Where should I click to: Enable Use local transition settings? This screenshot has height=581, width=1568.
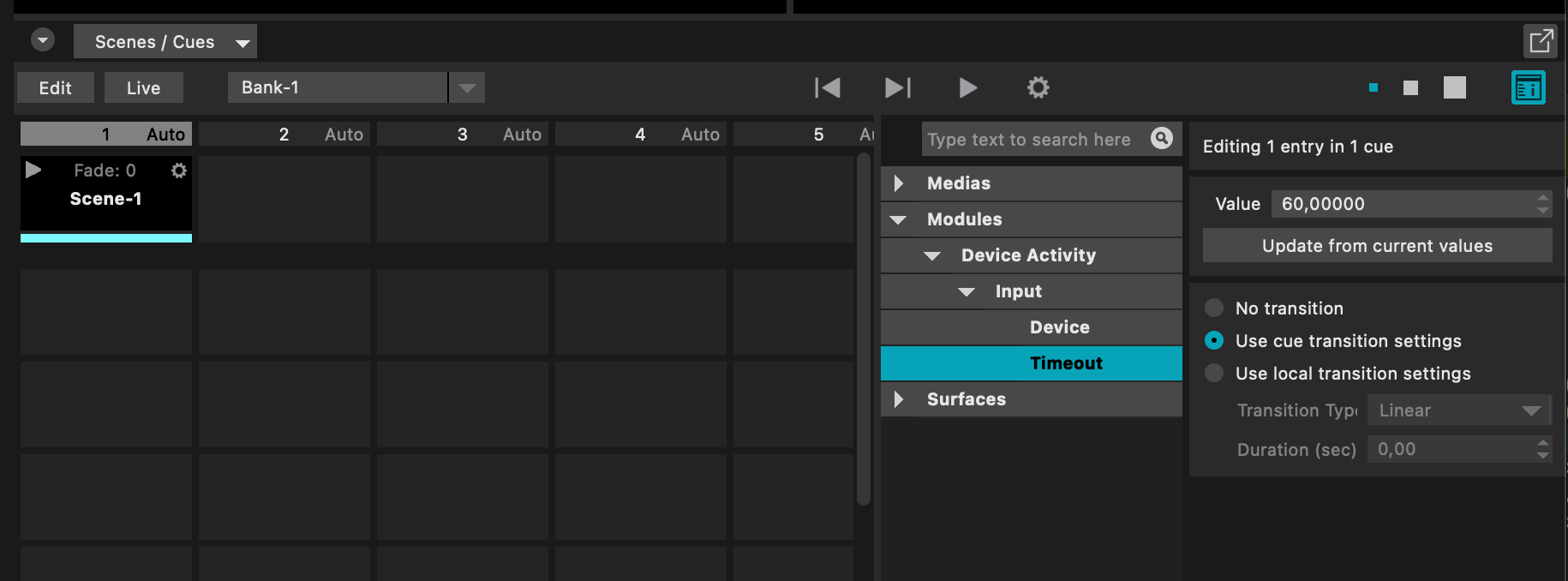pyautogui.click(x=1214, y=373)
